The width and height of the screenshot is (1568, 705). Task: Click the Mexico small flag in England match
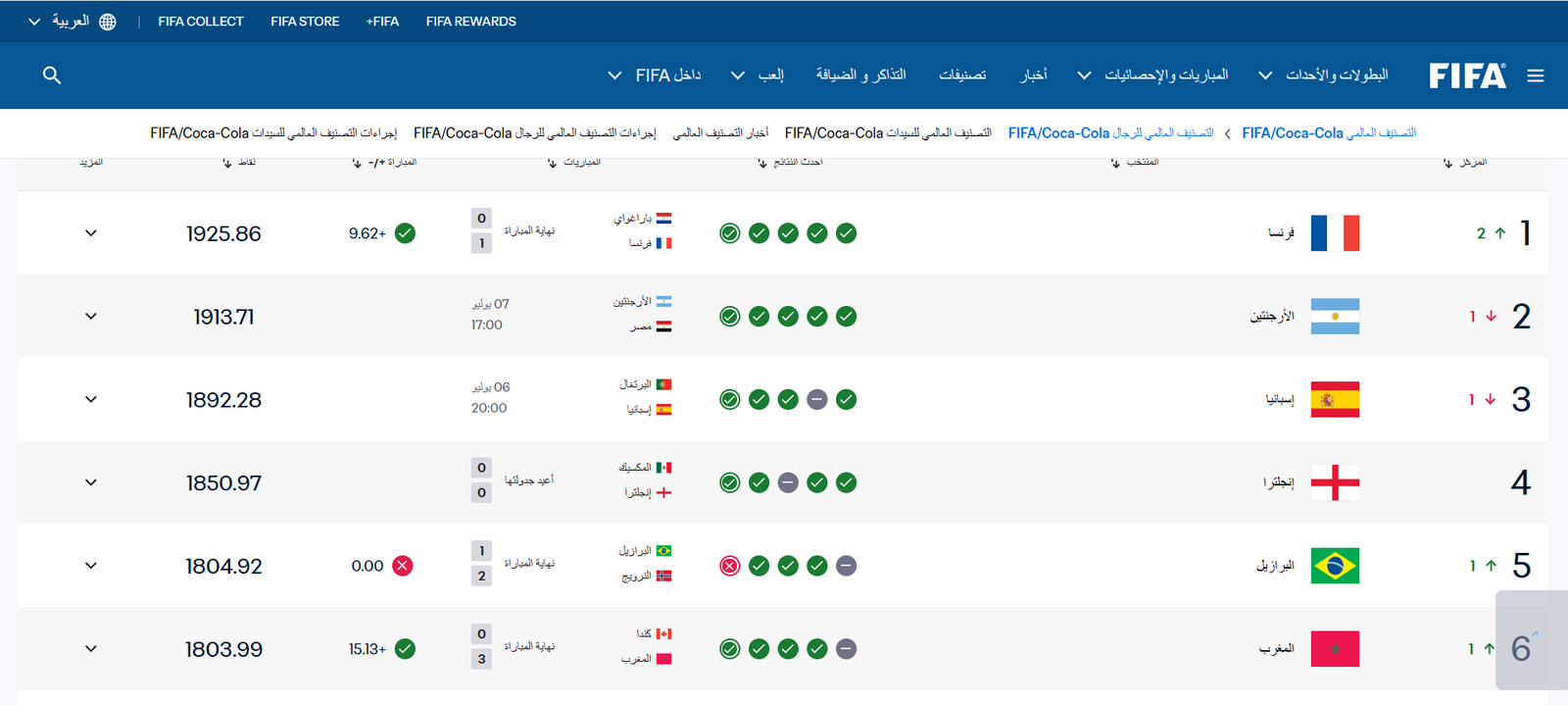click(663, 468)
